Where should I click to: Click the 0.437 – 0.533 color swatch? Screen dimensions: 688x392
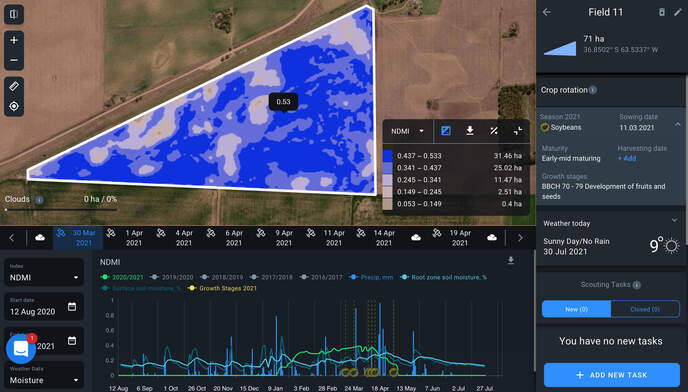pyautogui.click(x=387, y=156)
